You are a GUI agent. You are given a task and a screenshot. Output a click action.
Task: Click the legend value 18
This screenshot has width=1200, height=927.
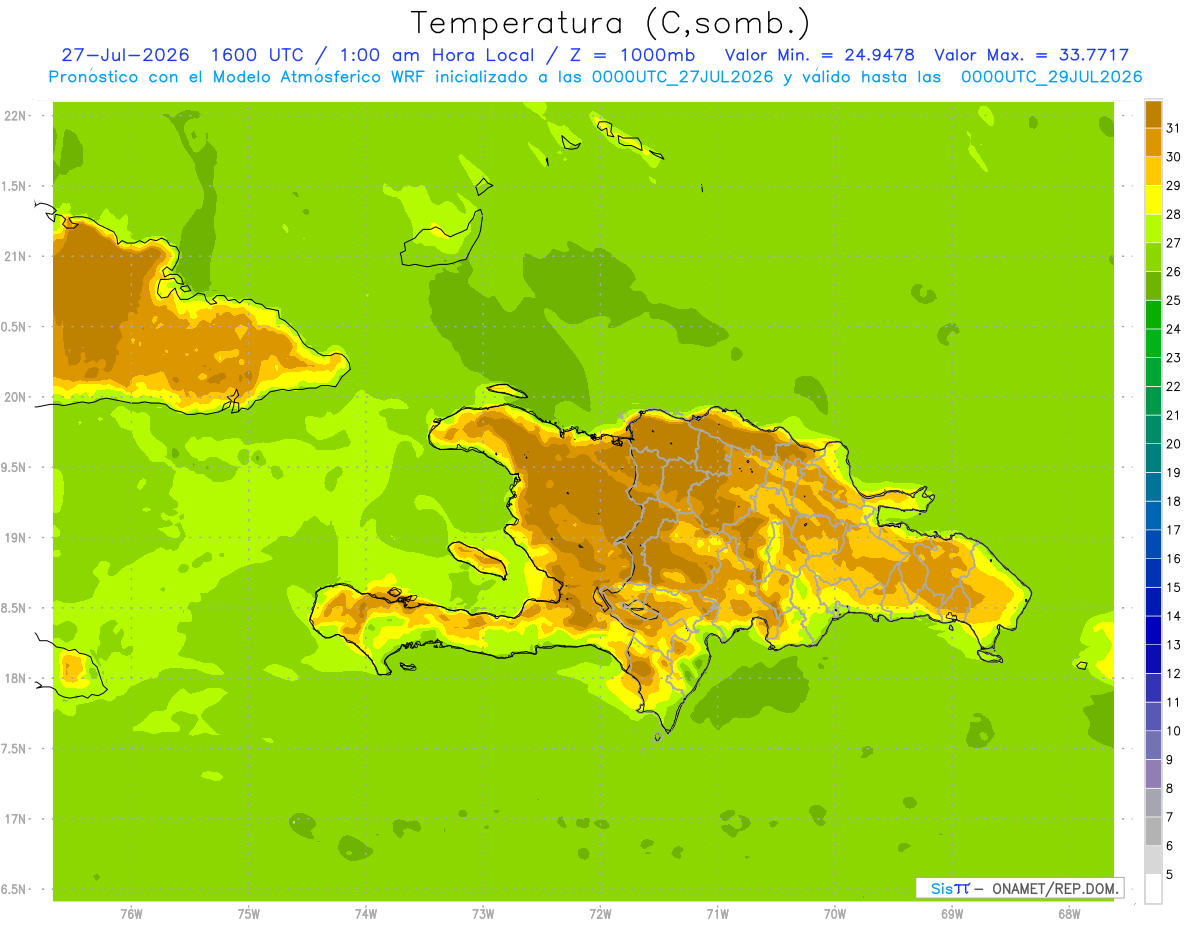[x=1174, y=501]
